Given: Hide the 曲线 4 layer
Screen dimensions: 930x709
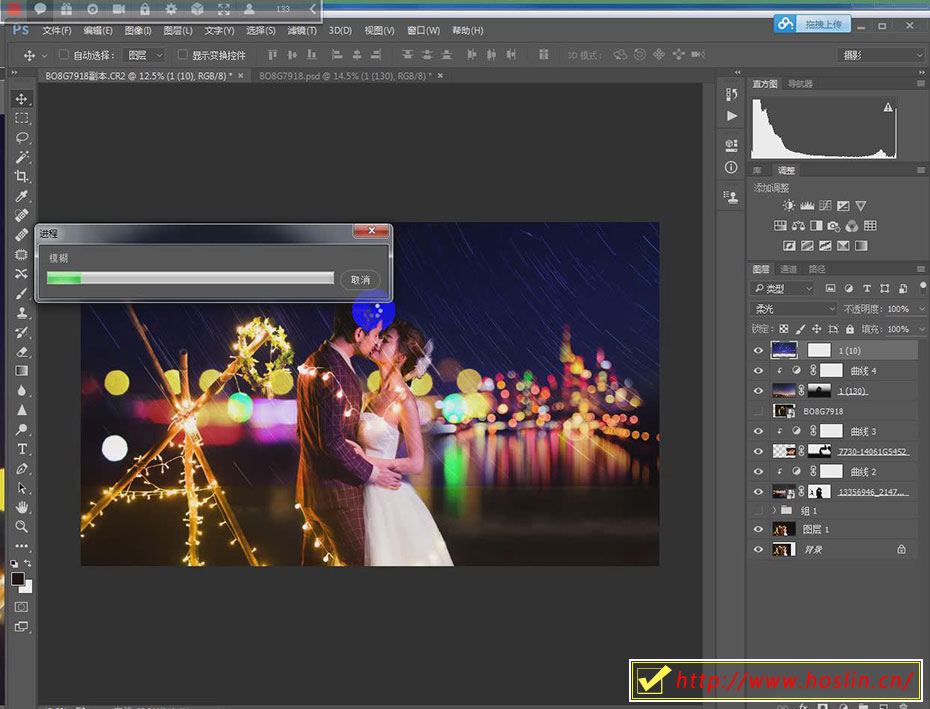Looking at the screenshot, I should (758, 371).
